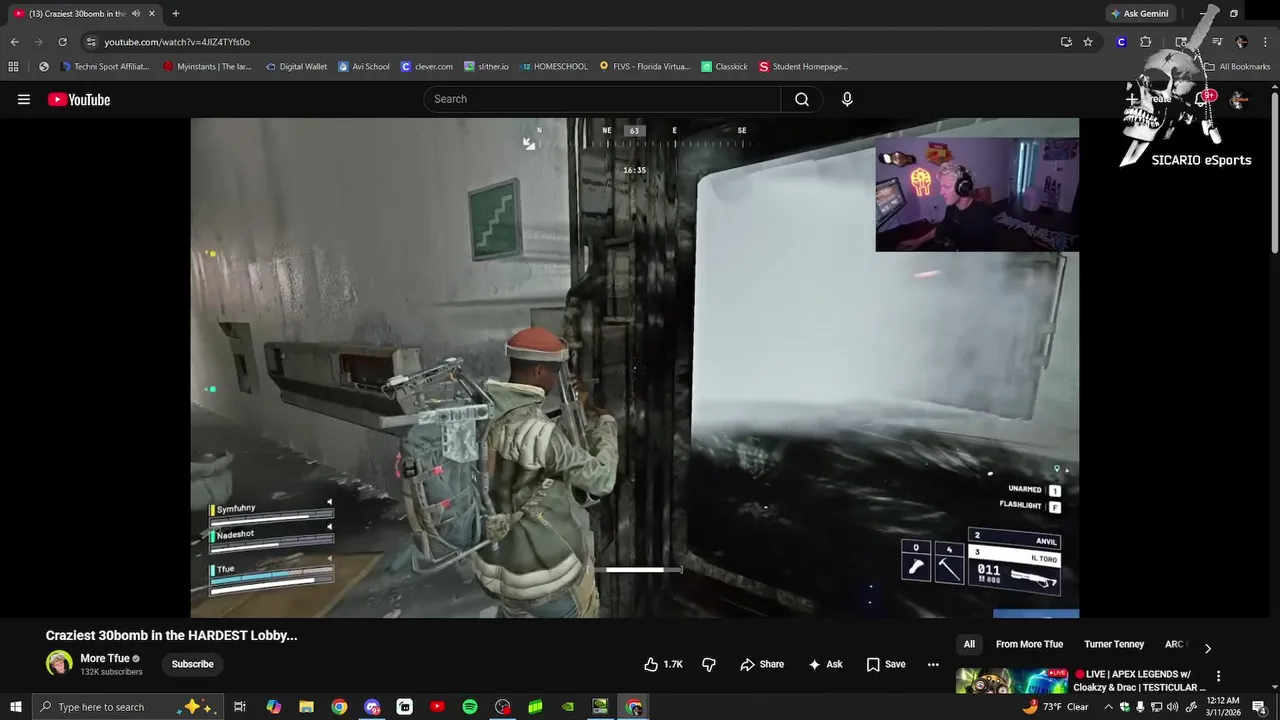Viewport: 1280px width, 720px height.
Task: Mute the tab via speaker icon
Action: (x=136, y=13)
